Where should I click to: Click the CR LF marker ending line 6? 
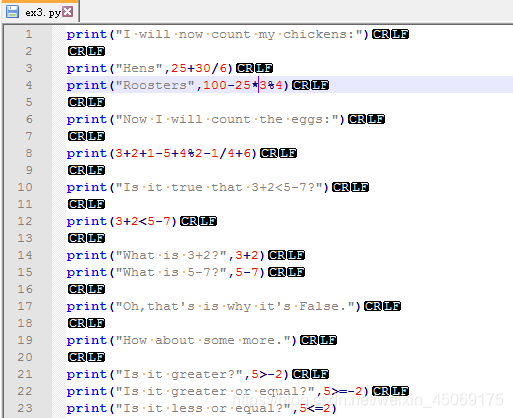coord(366,119)
